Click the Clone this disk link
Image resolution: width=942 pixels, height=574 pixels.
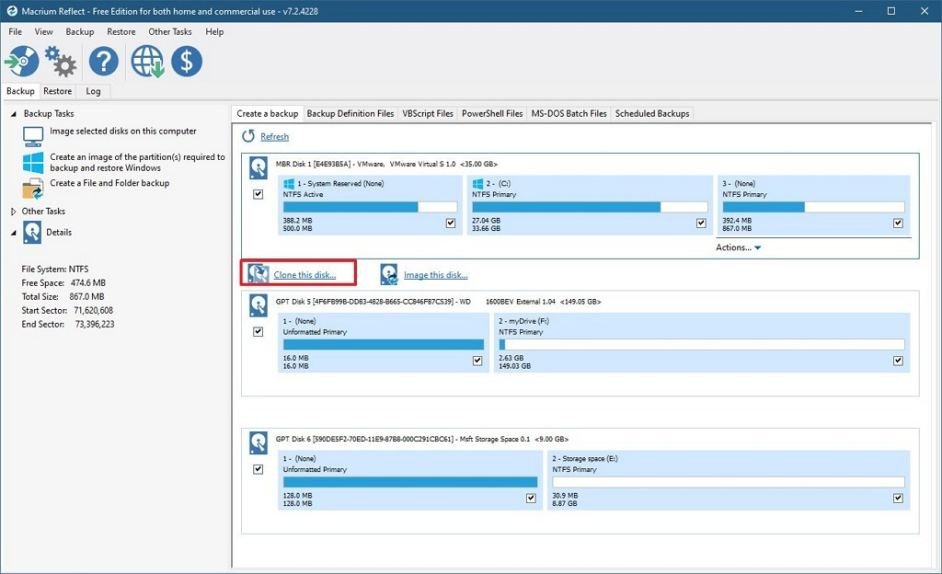tap(304, 275)
